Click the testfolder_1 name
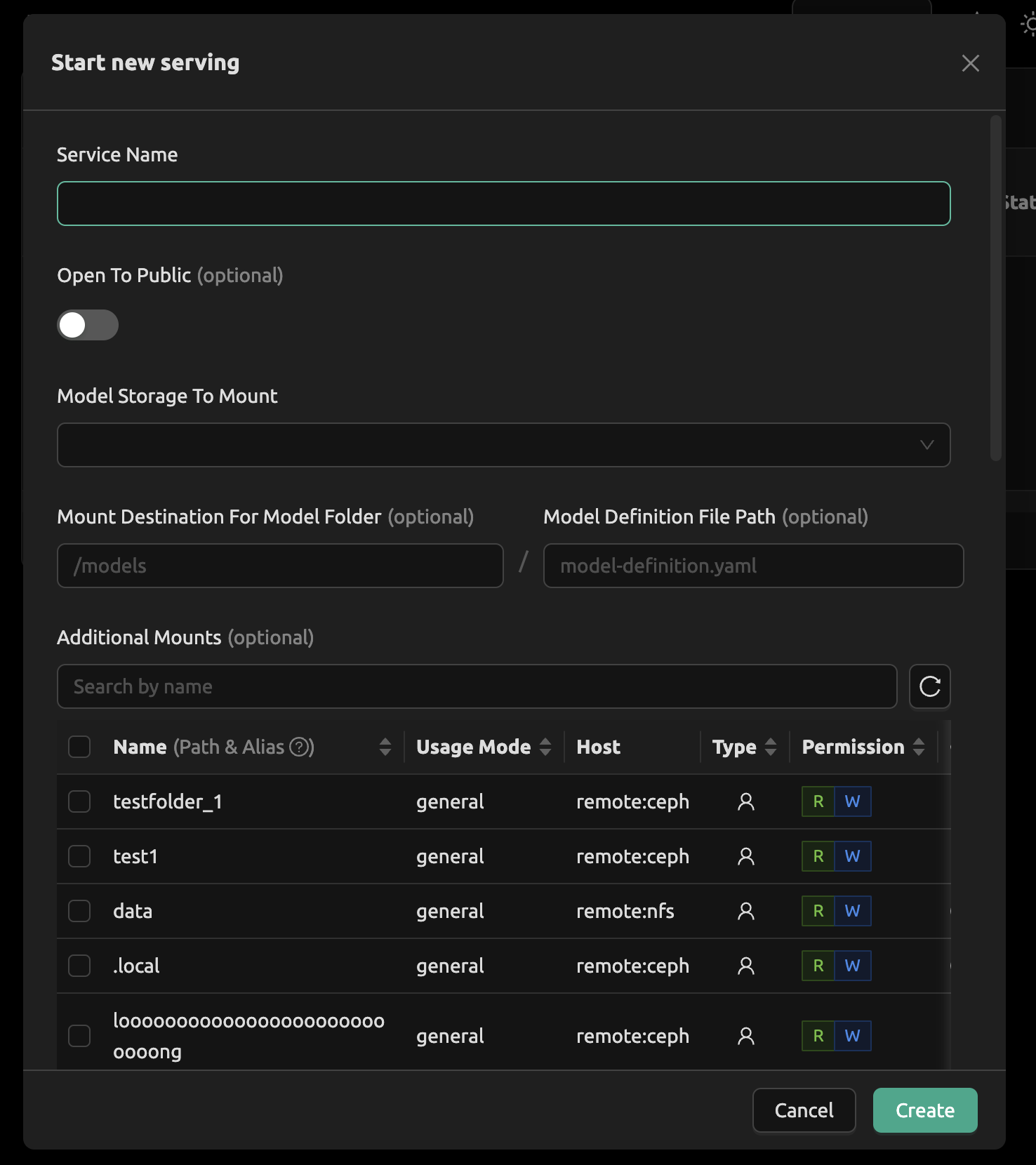This screenshot has width=1036, height=1165. pos(168,801)
